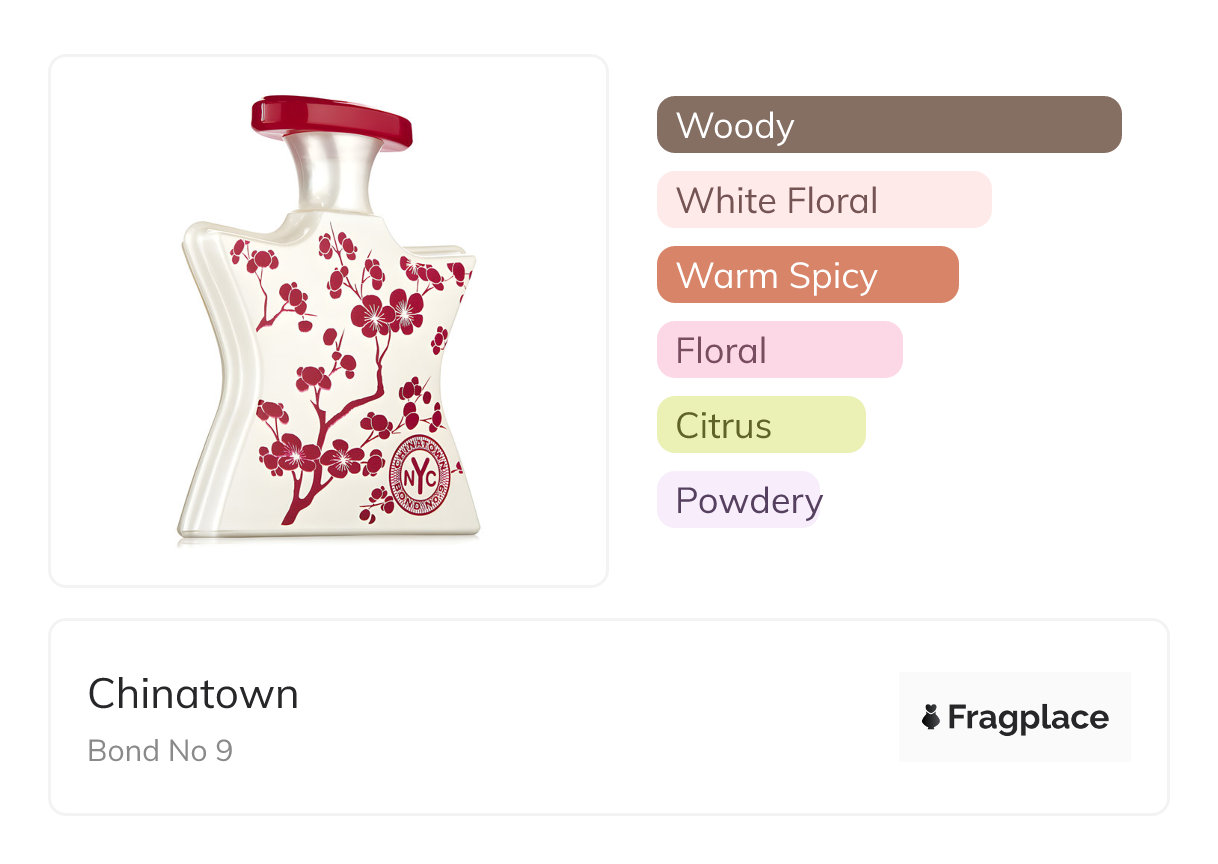Select the Woody accord bar
The height and width of the screenshot is (864, 1218).
click(889, 125)
